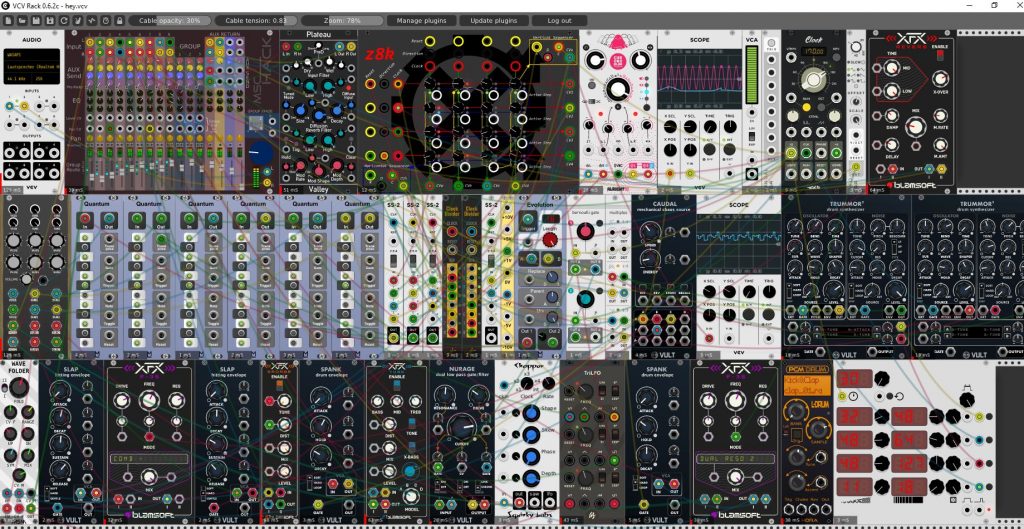Click large blue master knob on mixer
The height and width of the screenshot is (529, 1024).
pyautogui.click(x=261, y=154)
